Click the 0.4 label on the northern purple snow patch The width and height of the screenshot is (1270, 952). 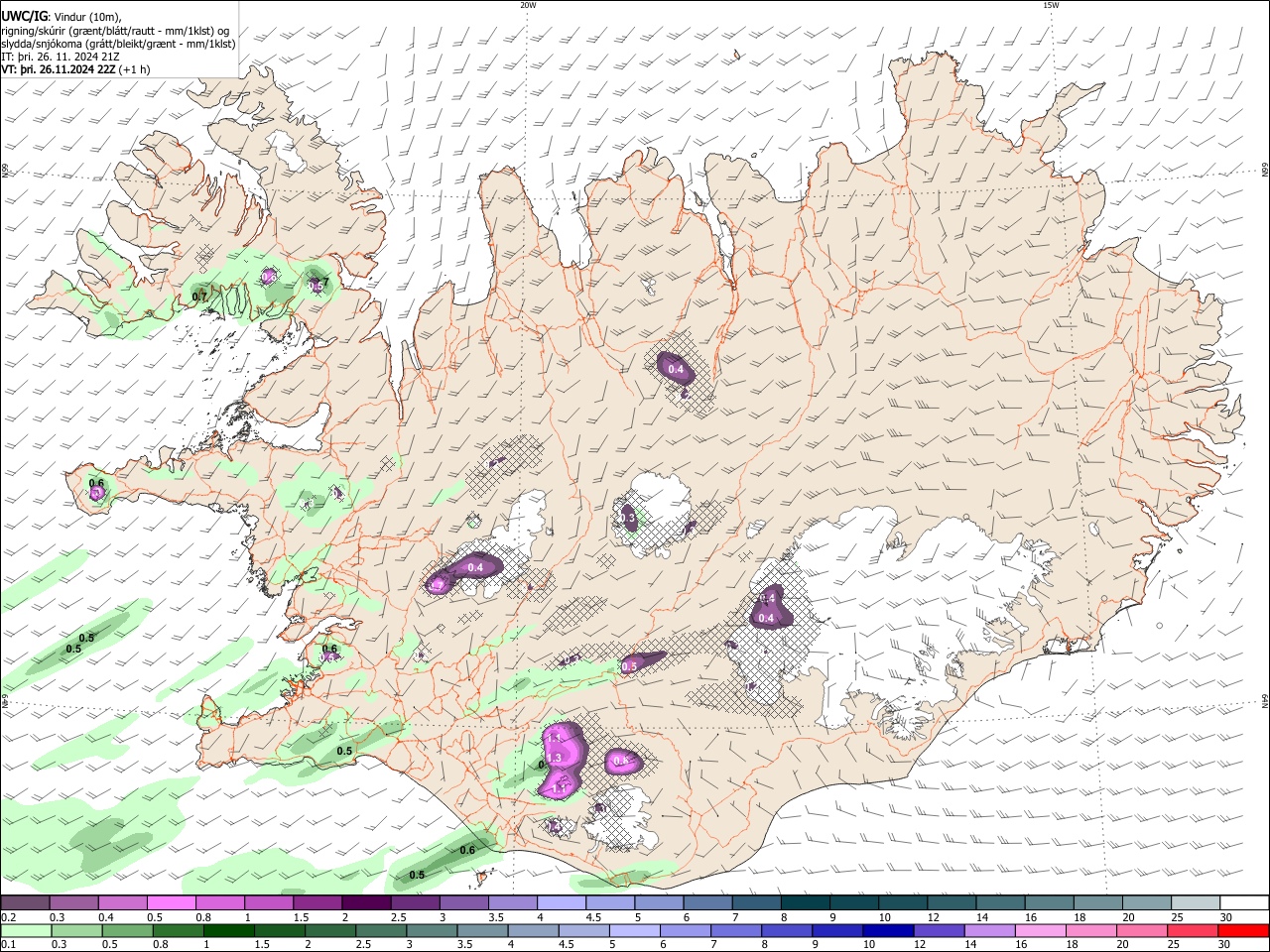pos(677,370)
